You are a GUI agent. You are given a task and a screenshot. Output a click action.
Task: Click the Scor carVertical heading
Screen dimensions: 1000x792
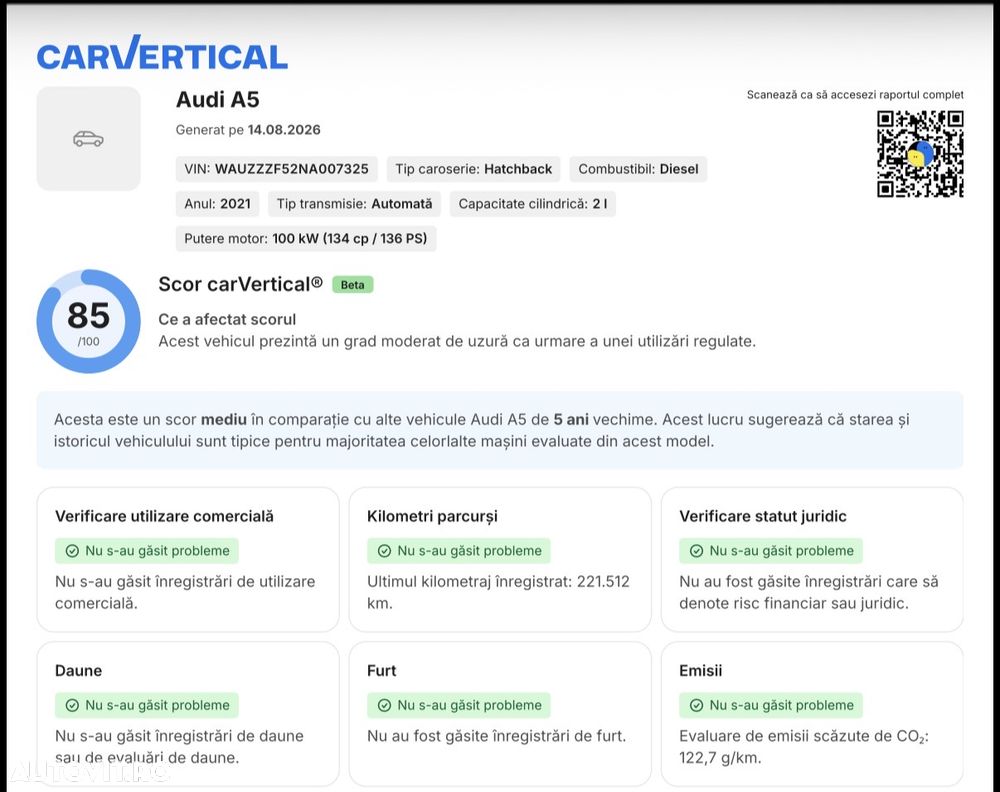tap(240, 284)
